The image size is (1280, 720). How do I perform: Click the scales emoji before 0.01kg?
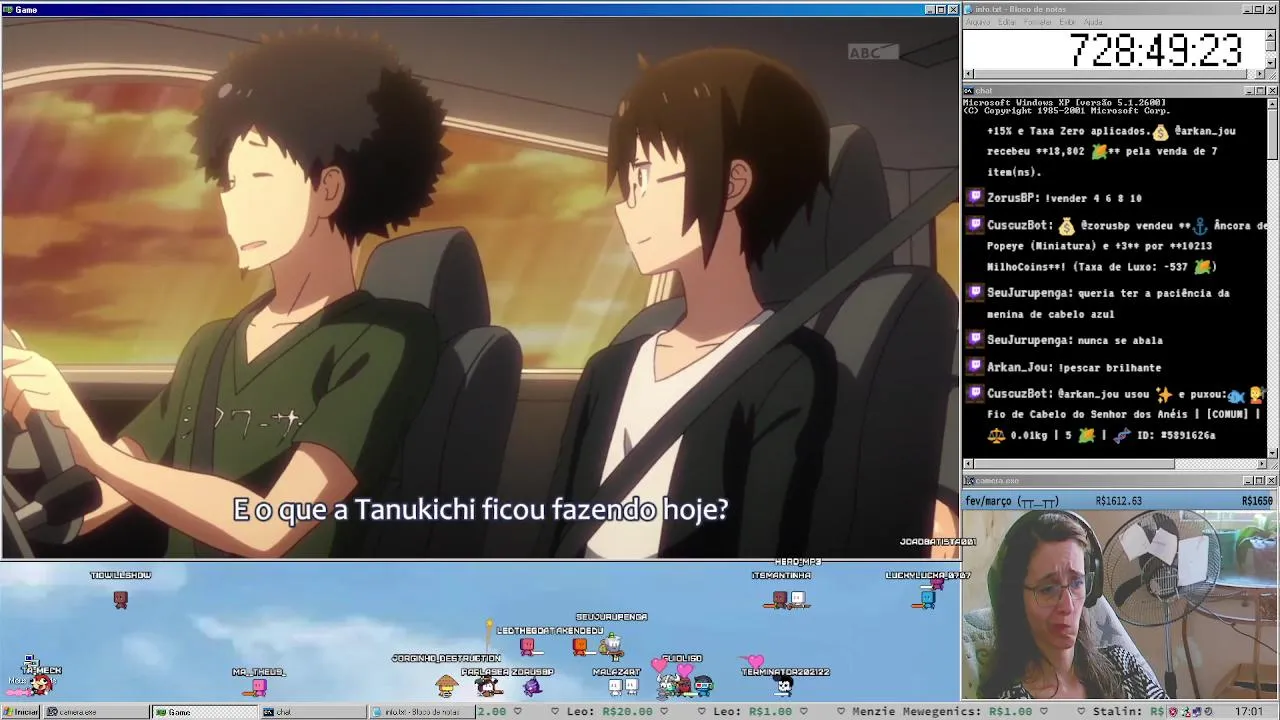(x=997, y=436)
